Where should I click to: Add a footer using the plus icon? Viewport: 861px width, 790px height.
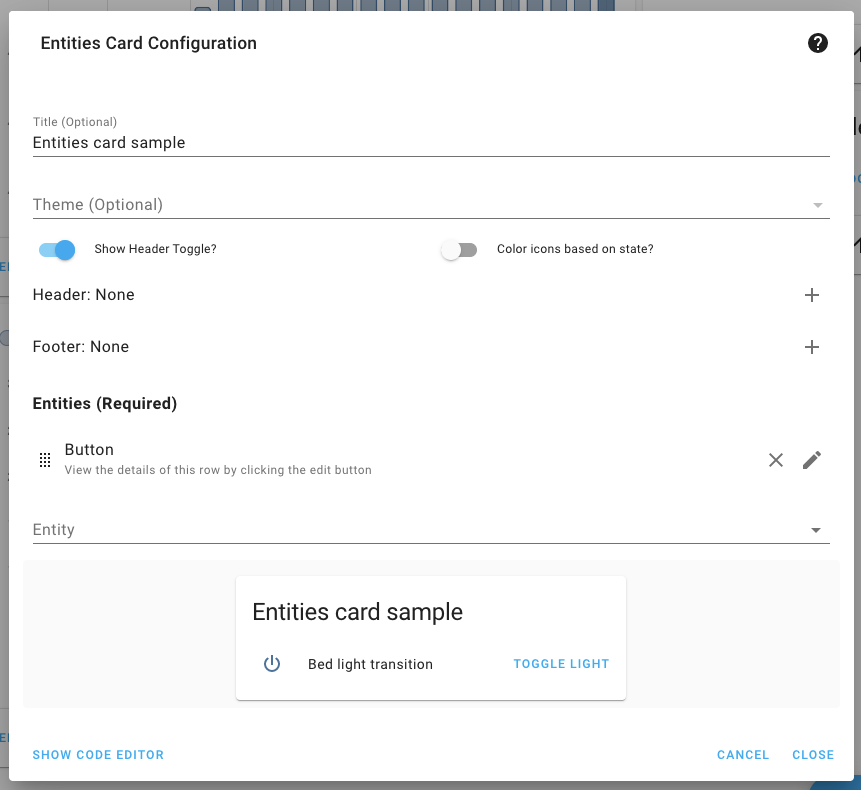[812, 347]
